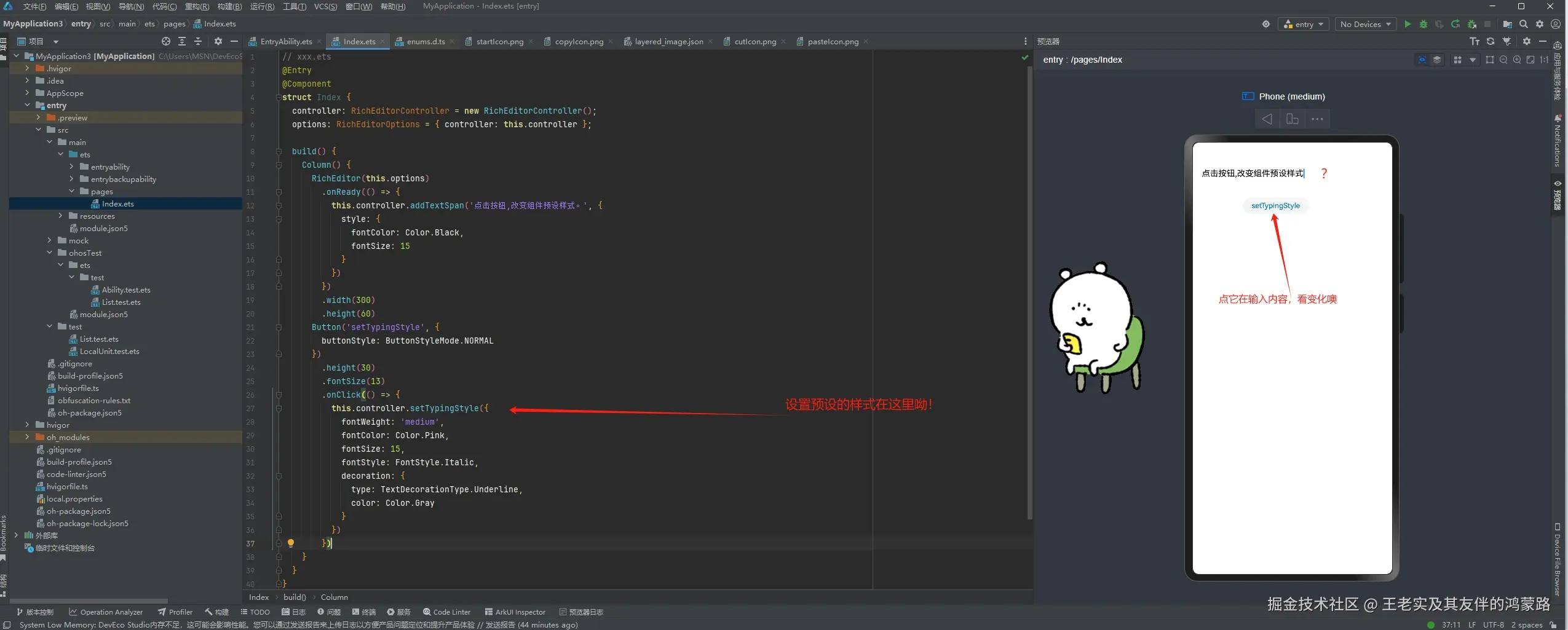Click the Tt text icon in the Previewer header
Screen dimensions: 1568x630
tap(1475, 41)
